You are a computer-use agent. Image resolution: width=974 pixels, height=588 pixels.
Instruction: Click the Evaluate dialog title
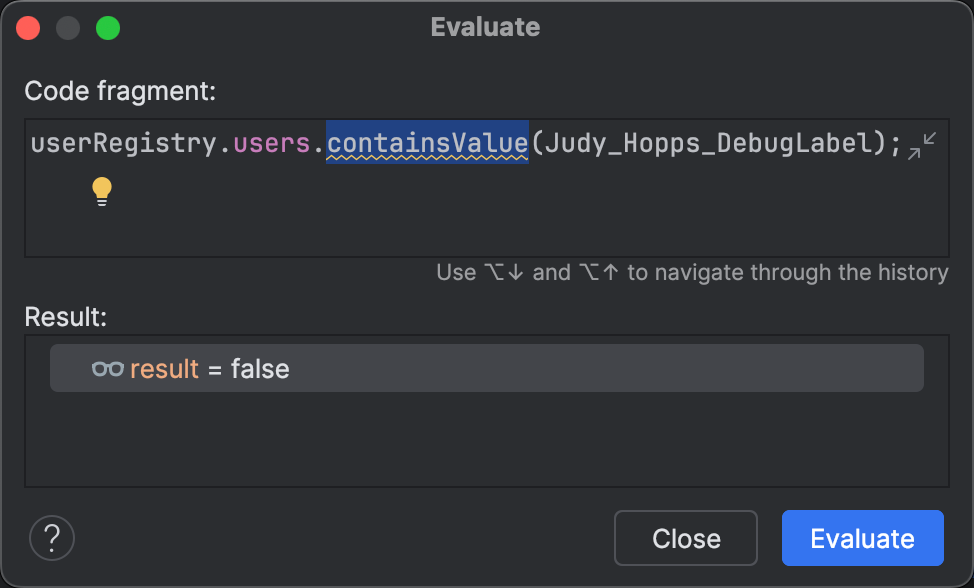coord(486,27)
